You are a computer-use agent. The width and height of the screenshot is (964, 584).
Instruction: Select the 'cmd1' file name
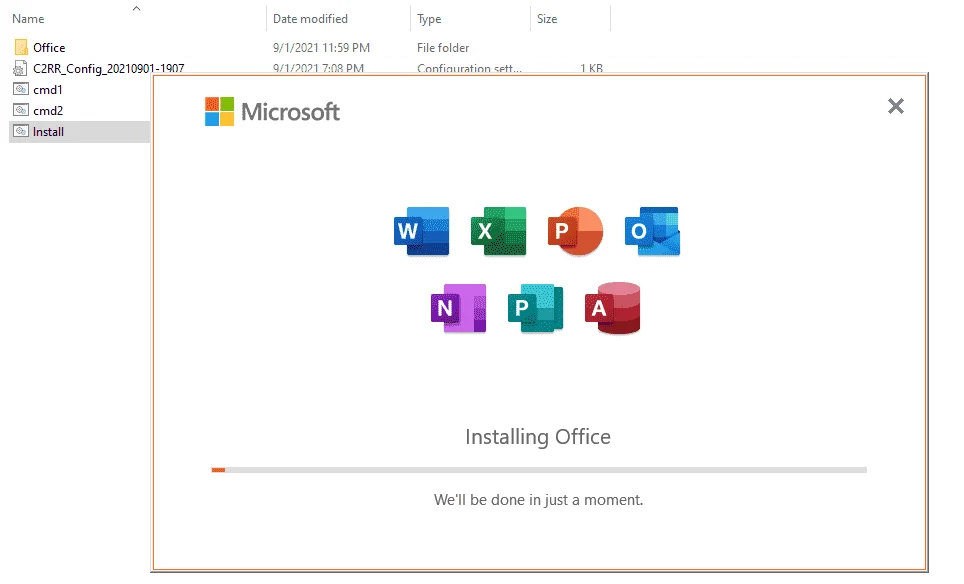tap(48, 89)
